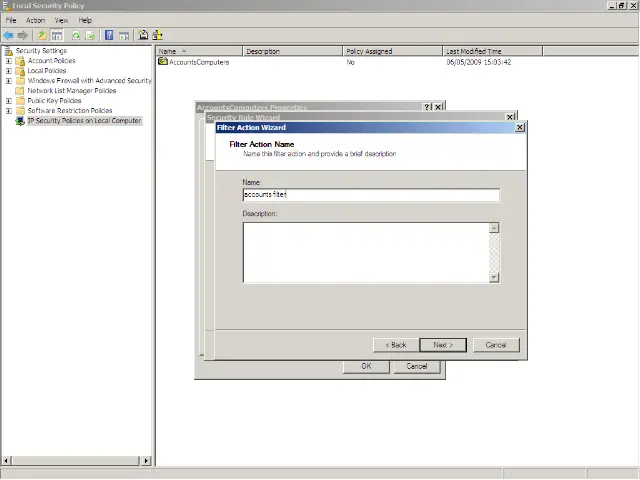Click the Description box scroll down arrow
Screen dimensions: 640x480
[x=494, y=277]
